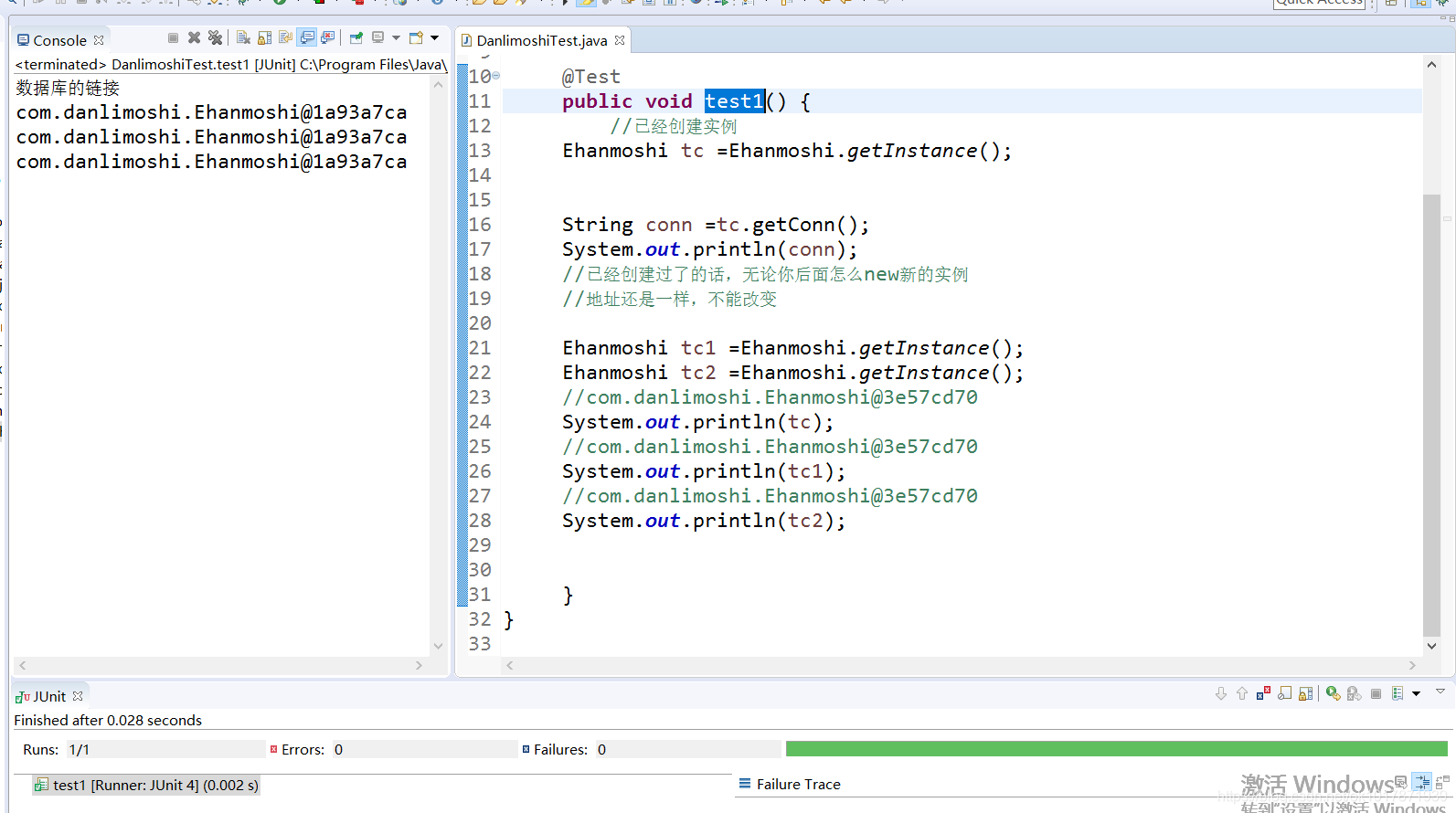Toggle Show Console on standard error change
Screen dimensions: 1456x813
coord(327,37)
